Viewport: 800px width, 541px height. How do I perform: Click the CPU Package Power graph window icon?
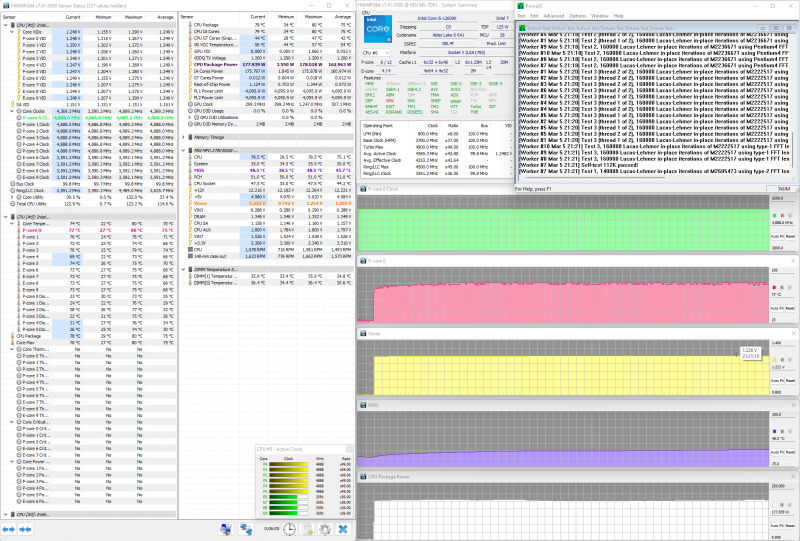tap(363, 477)
